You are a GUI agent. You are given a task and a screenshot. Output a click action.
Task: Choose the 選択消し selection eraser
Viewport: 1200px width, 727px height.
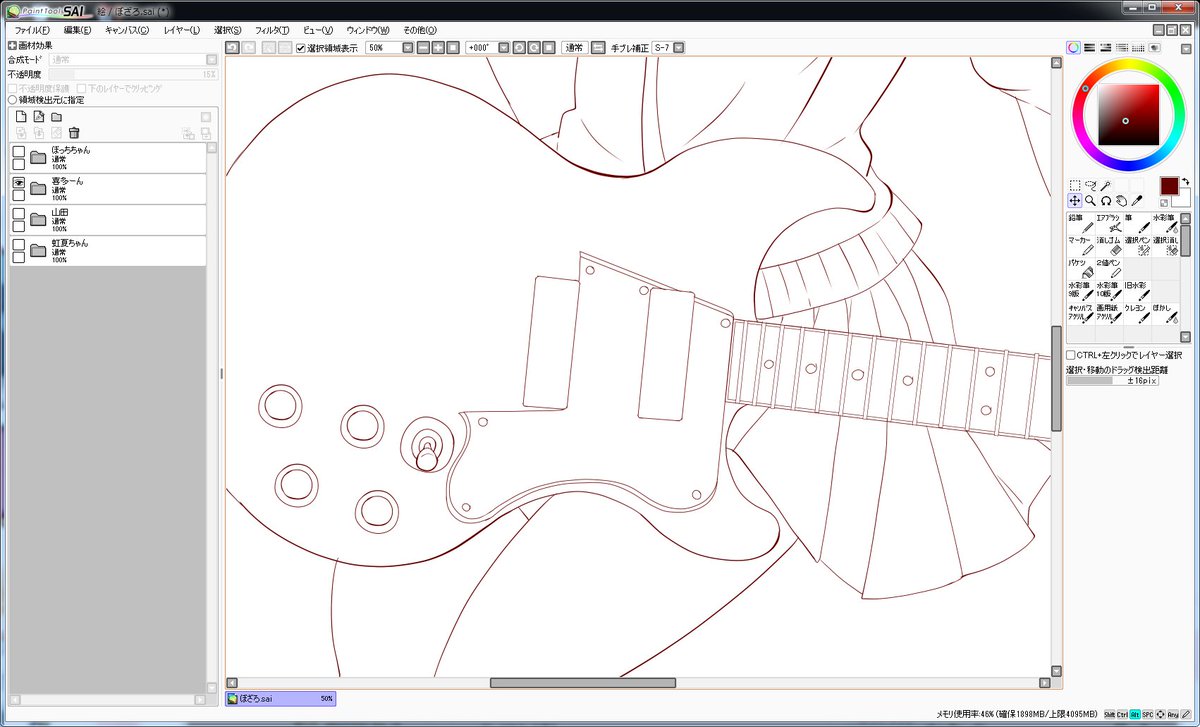pos(1164,246)
